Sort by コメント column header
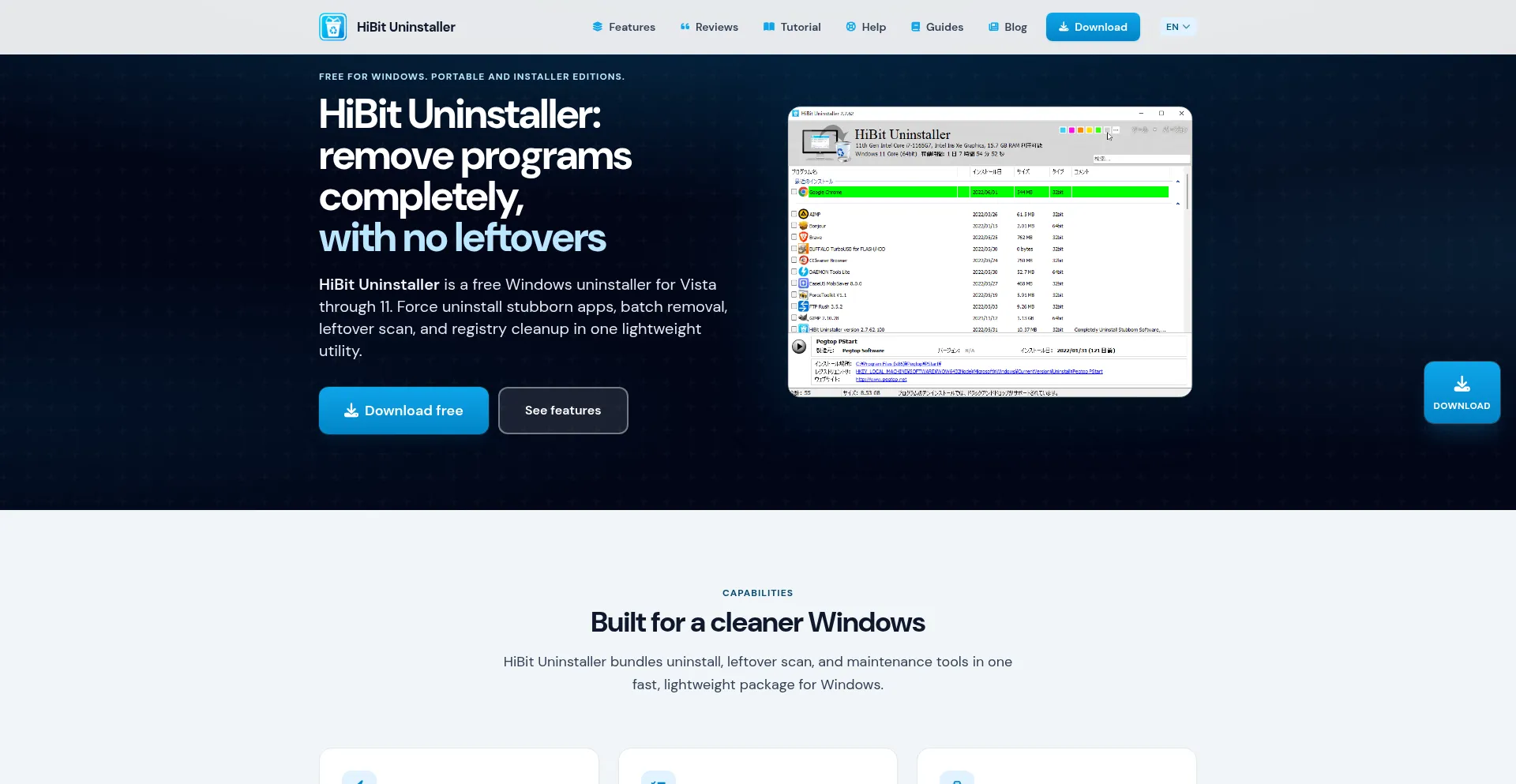The height and width of the screenshot is (784, 1516). coord(1082,171)
